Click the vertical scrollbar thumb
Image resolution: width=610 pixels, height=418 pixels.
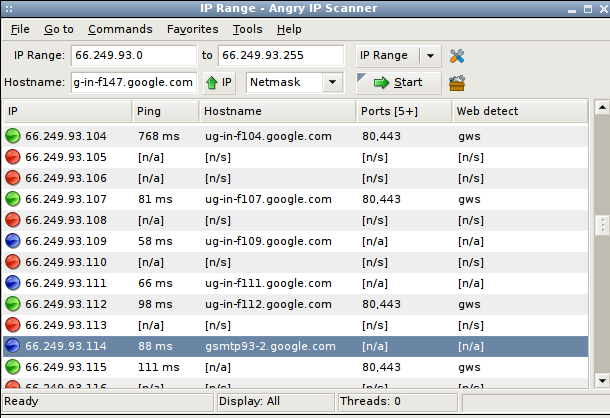coord(602,225)
